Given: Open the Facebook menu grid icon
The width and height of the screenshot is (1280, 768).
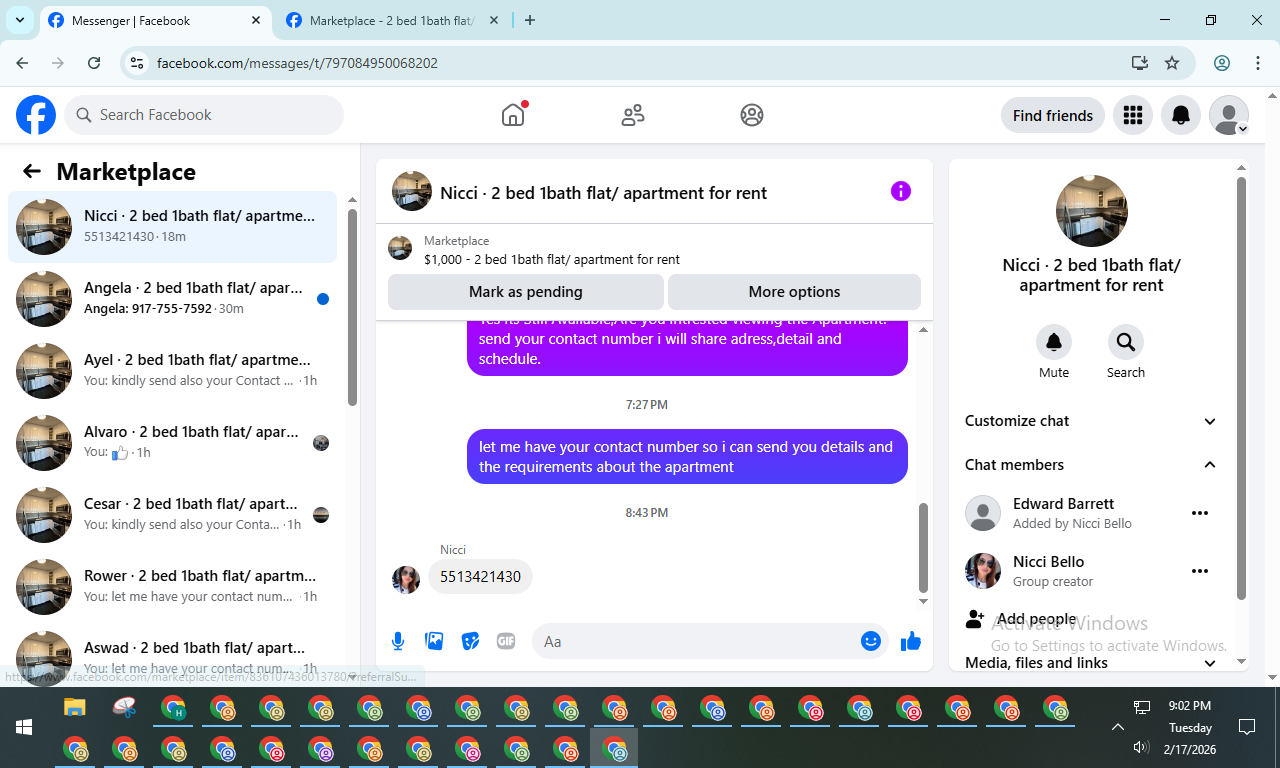Looking at the screenshot, I should (x=1133, y=115).
